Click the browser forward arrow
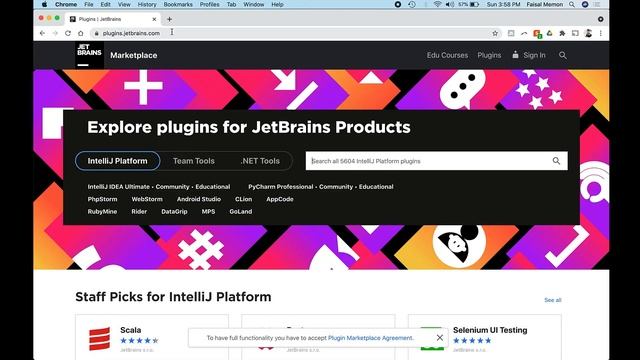640x360 pixels. pyautogui.click(x=55, y=33)
